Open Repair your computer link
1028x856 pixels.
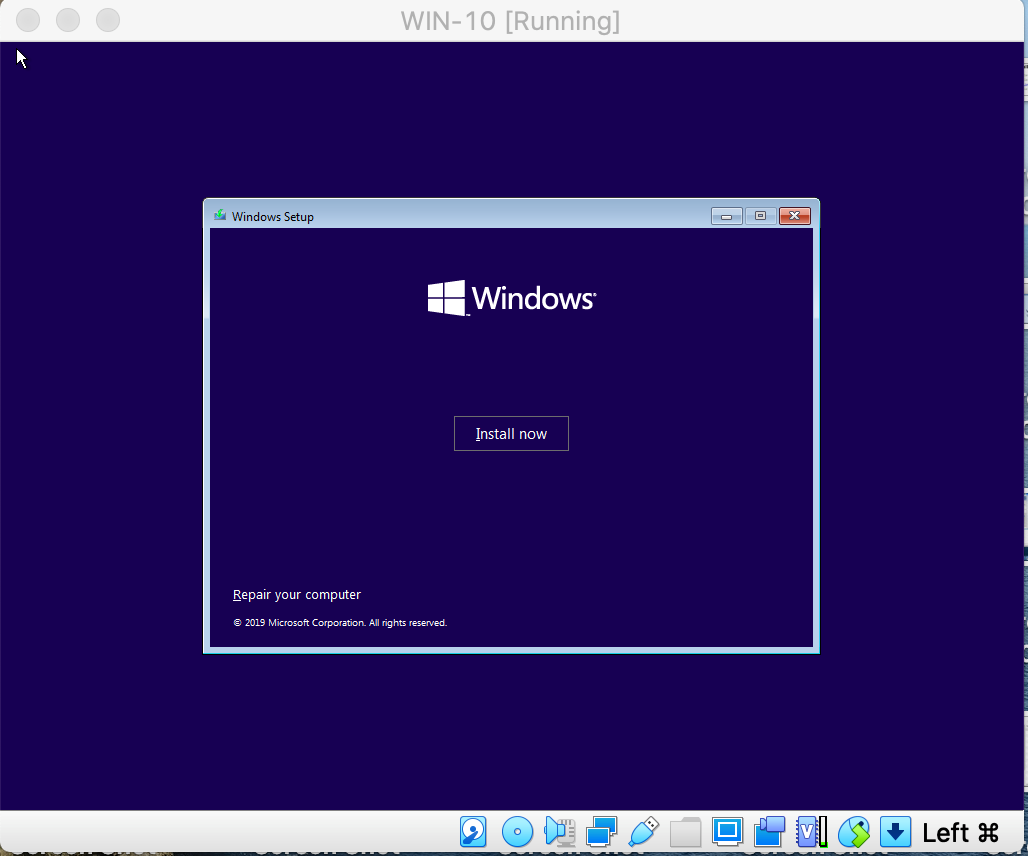296,594
